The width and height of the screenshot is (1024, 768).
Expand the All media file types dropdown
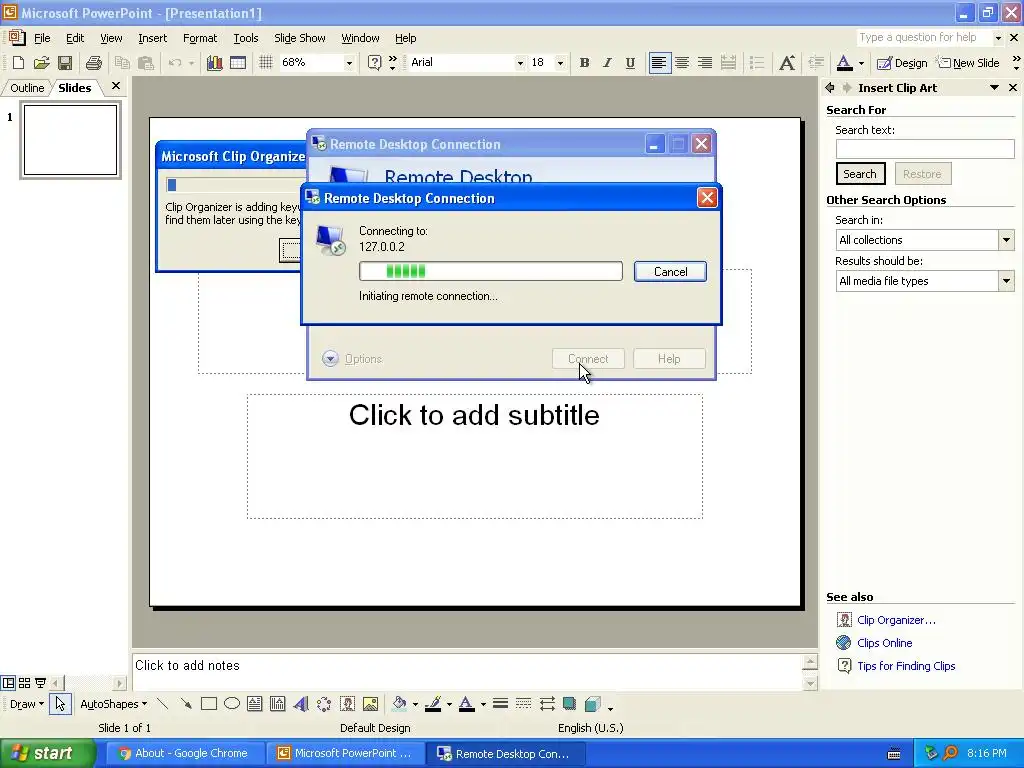[1006, 281]
